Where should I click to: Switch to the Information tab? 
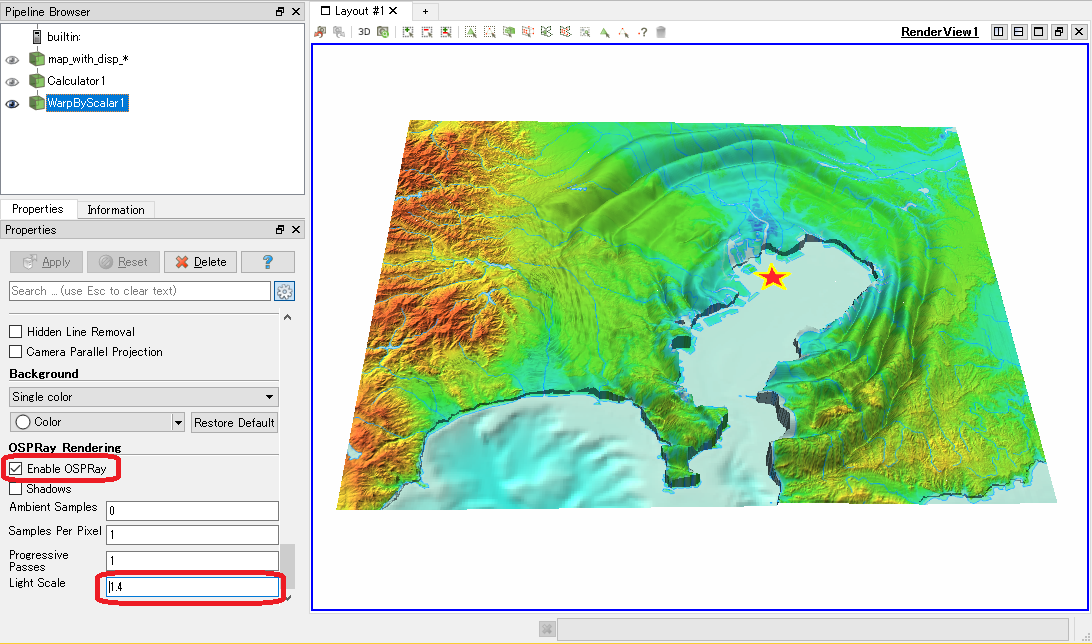(x=116, y=210)
